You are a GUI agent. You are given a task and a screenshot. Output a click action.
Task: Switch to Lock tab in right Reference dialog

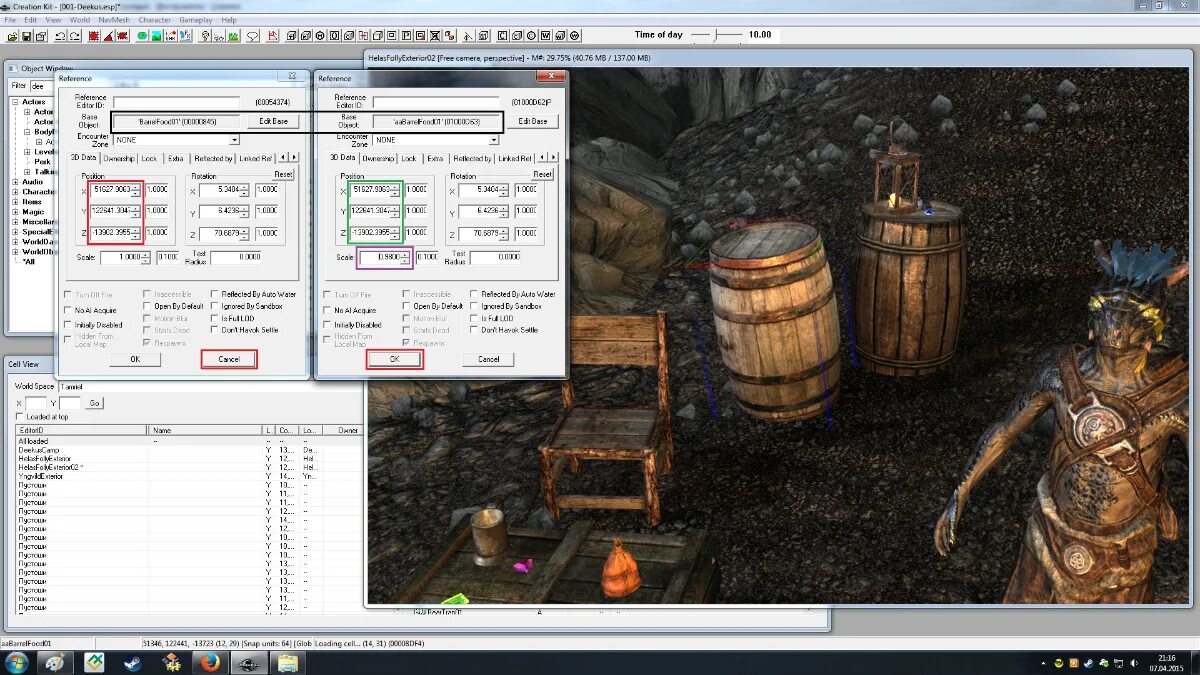409,158
